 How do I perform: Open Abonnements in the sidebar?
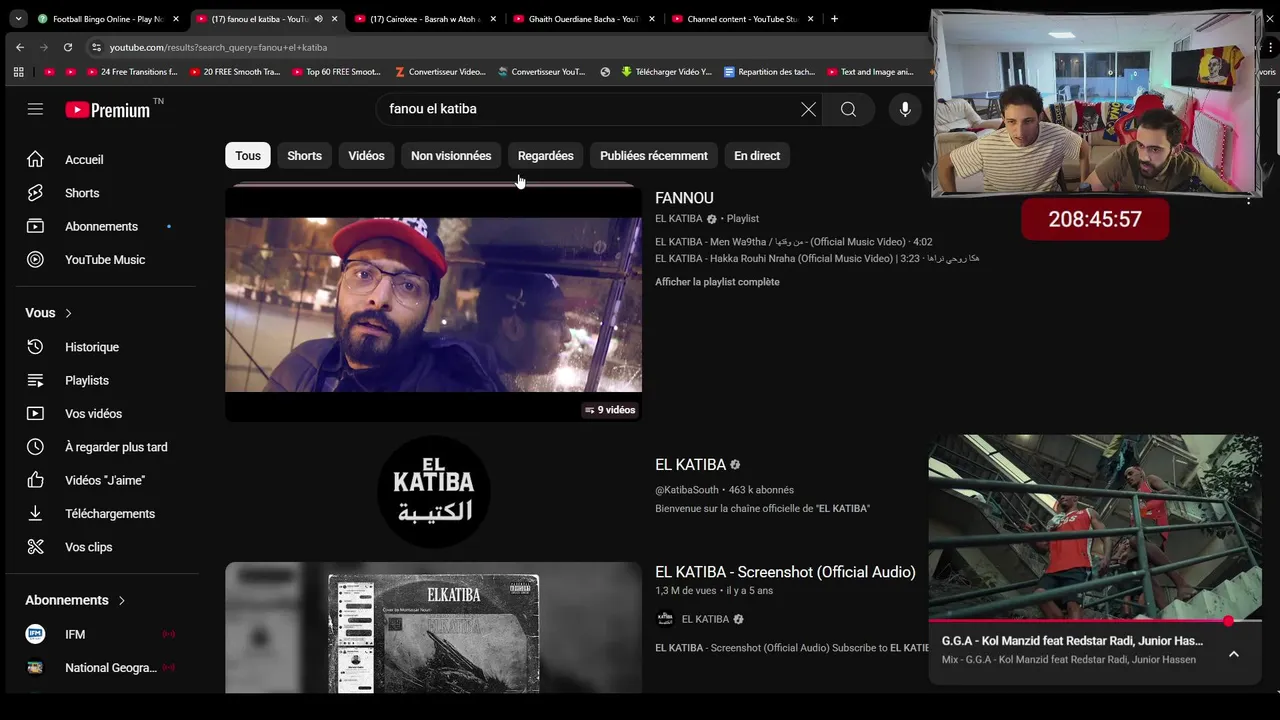[x=102, y=226]
